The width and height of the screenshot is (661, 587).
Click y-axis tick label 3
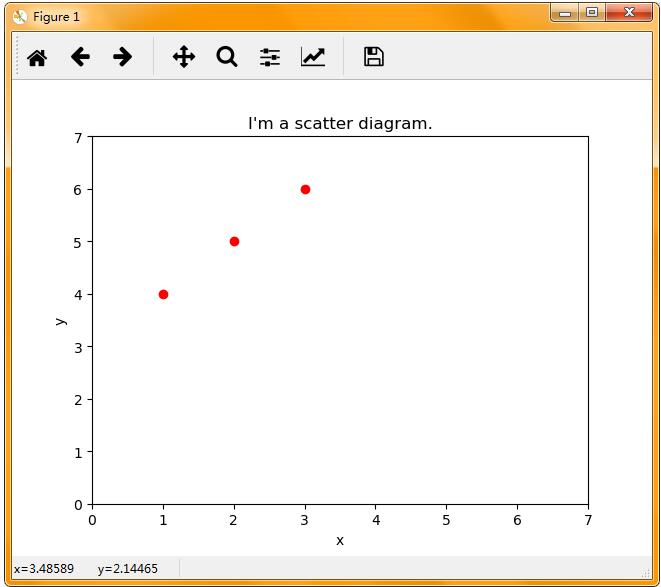78,347
